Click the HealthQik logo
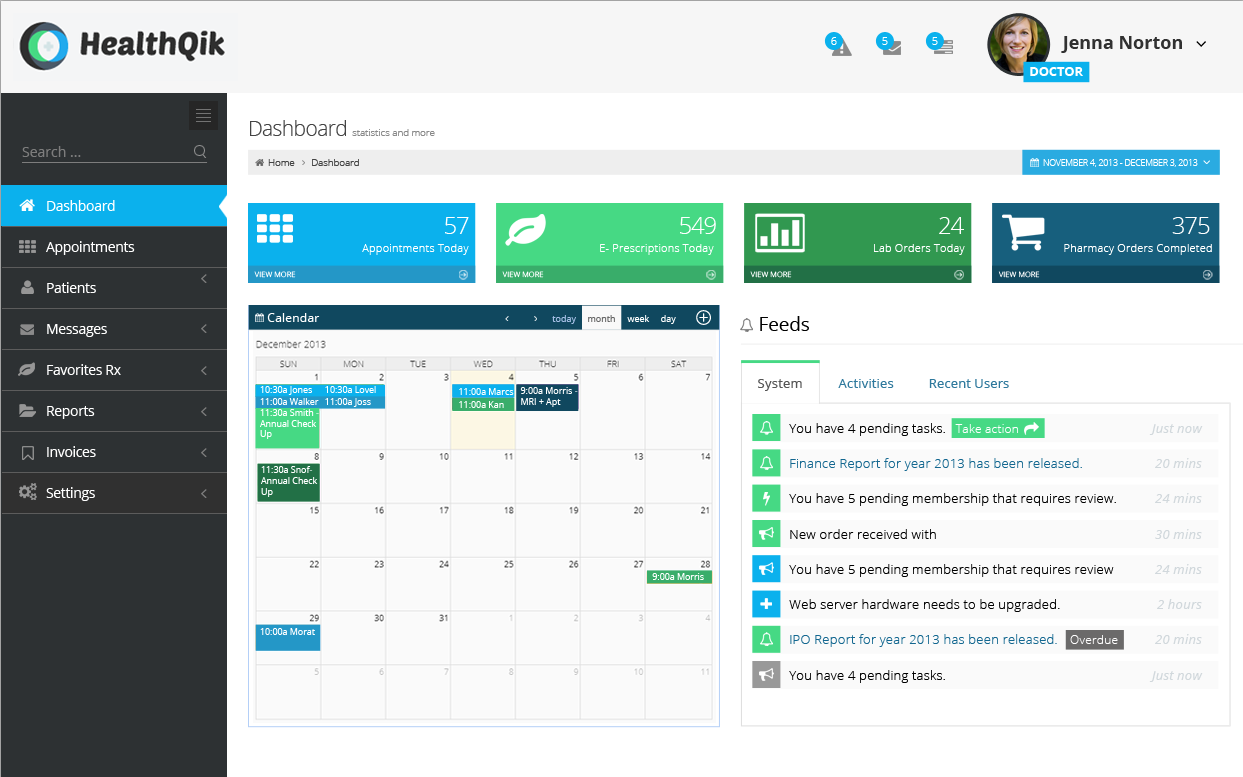Screen dimensions: 1243x777 point(122,45)
